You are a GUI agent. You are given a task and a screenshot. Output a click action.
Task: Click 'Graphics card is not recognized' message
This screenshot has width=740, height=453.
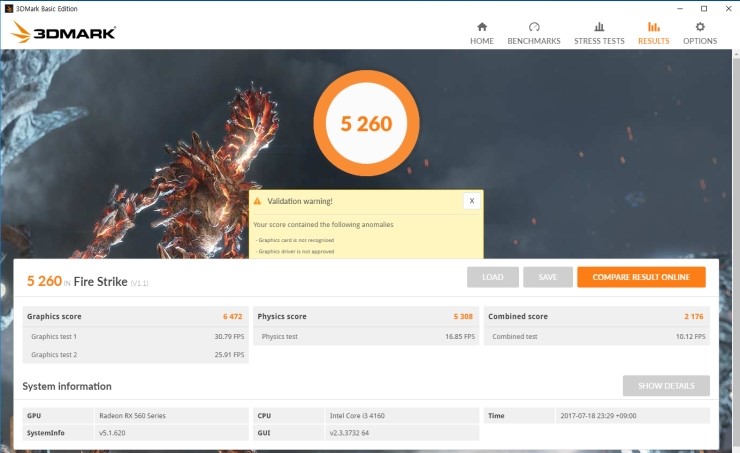295,240
